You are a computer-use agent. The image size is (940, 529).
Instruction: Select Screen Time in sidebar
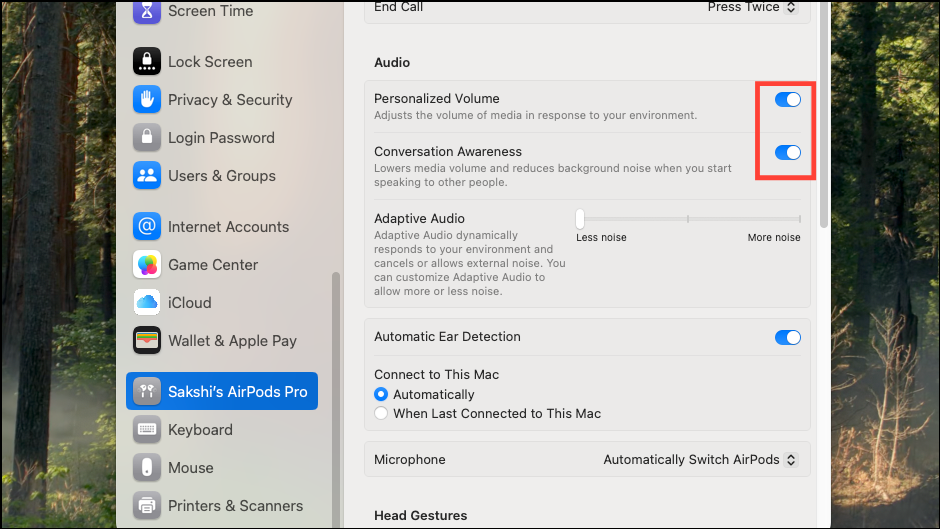click(210, 11)
